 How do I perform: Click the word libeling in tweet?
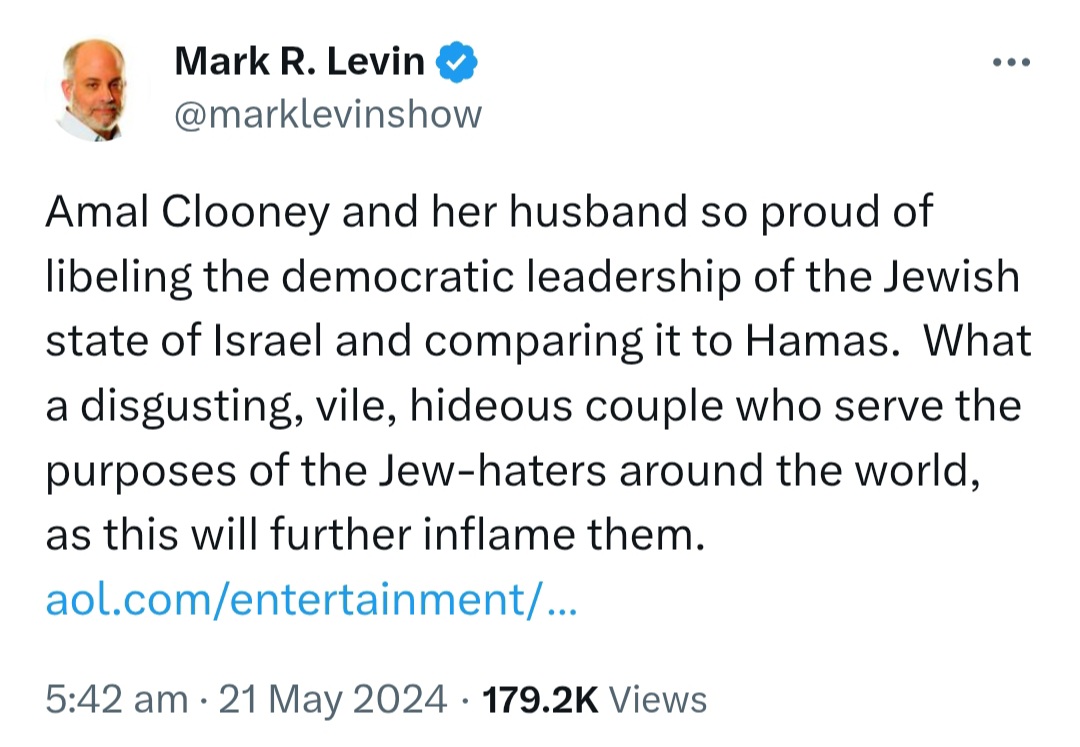click(118, 277)
